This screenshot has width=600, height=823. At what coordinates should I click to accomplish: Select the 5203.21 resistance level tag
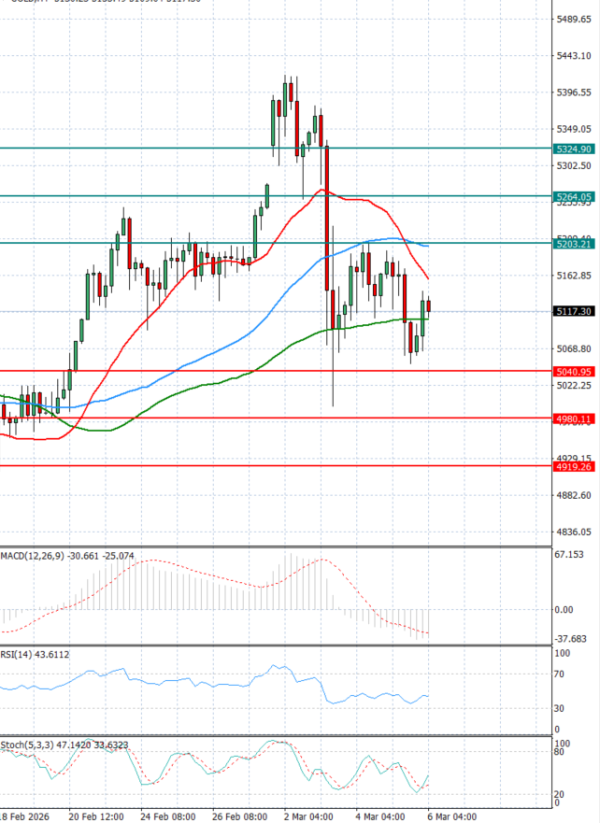tap(574, 244)
